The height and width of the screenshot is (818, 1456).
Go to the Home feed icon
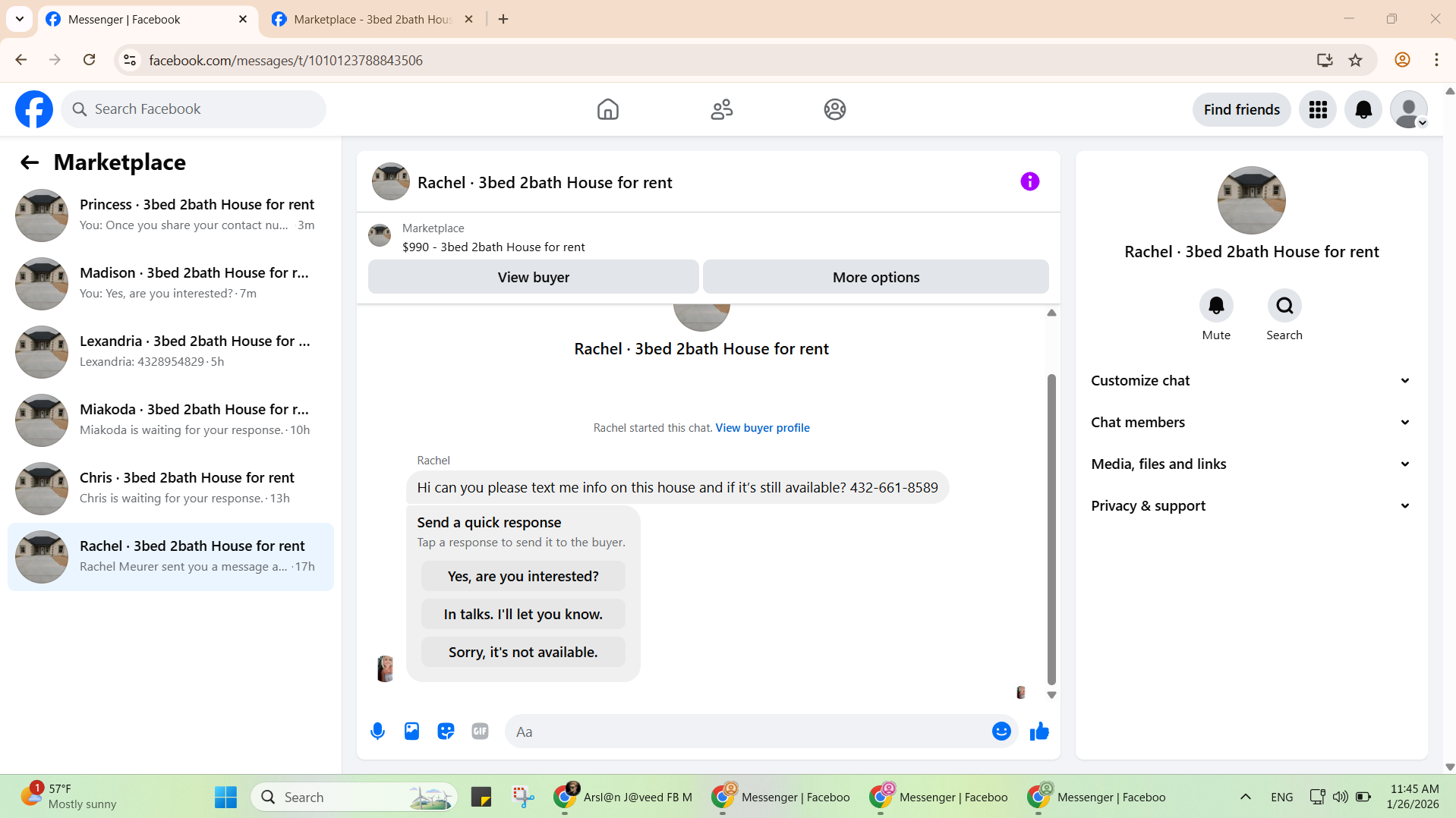[607, 109]
